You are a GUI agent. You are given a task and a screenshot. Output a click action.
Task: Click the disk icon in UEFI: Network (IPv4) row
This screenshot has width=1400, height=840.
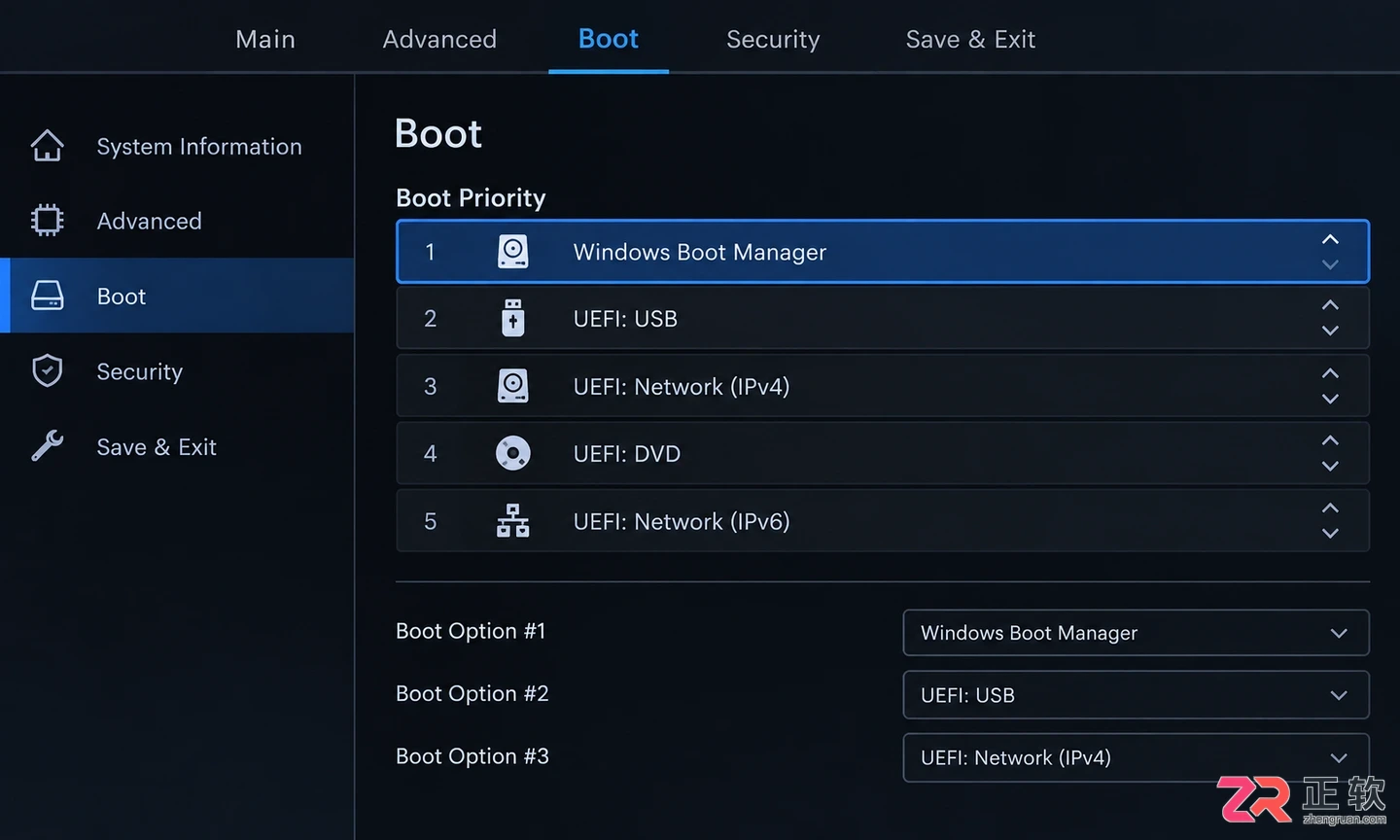pyautogui.click(x=513, y=386)
